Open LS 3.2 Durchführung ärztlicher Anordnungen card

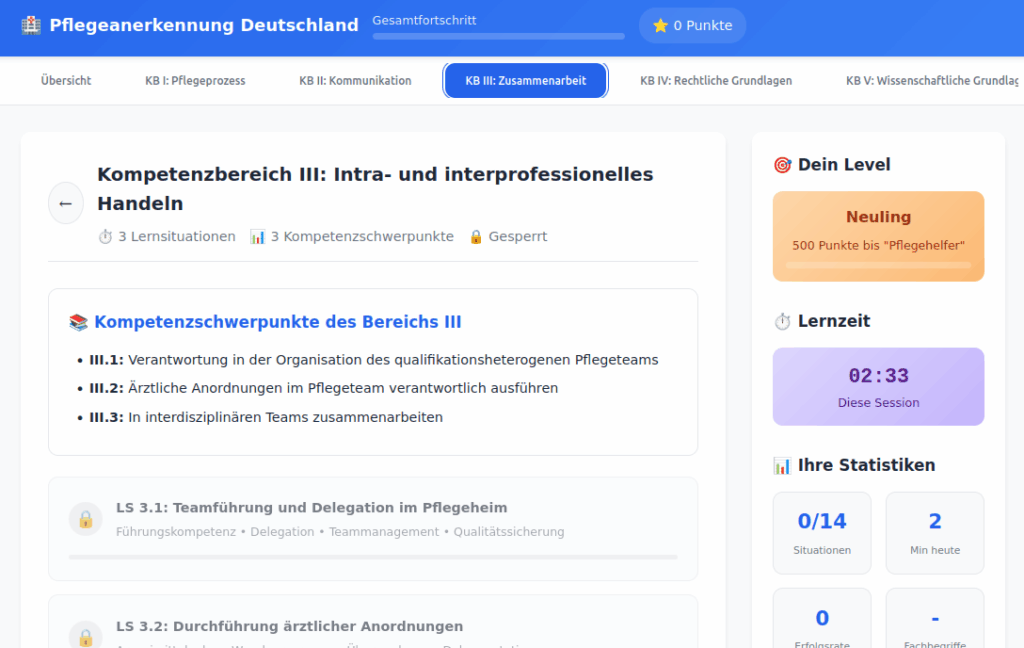(373, 625)
